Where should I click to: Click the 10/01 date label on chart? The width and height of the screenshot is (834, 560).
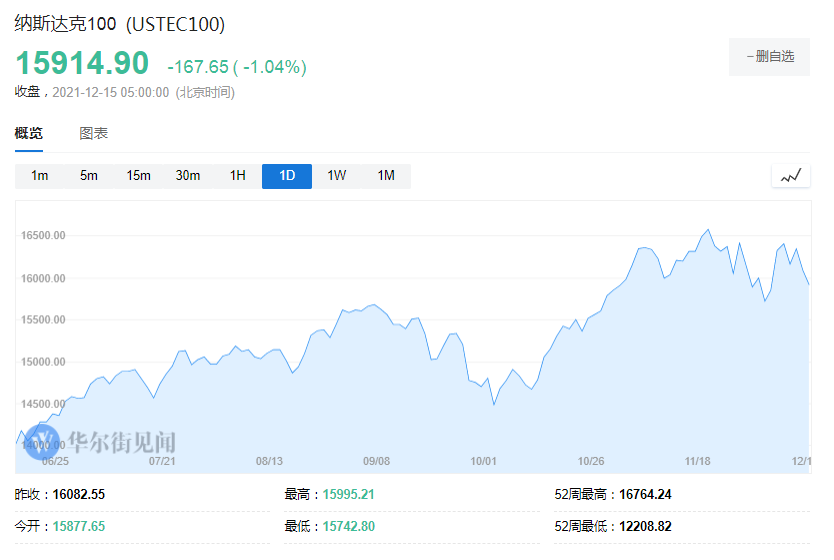tap(484, 461)
